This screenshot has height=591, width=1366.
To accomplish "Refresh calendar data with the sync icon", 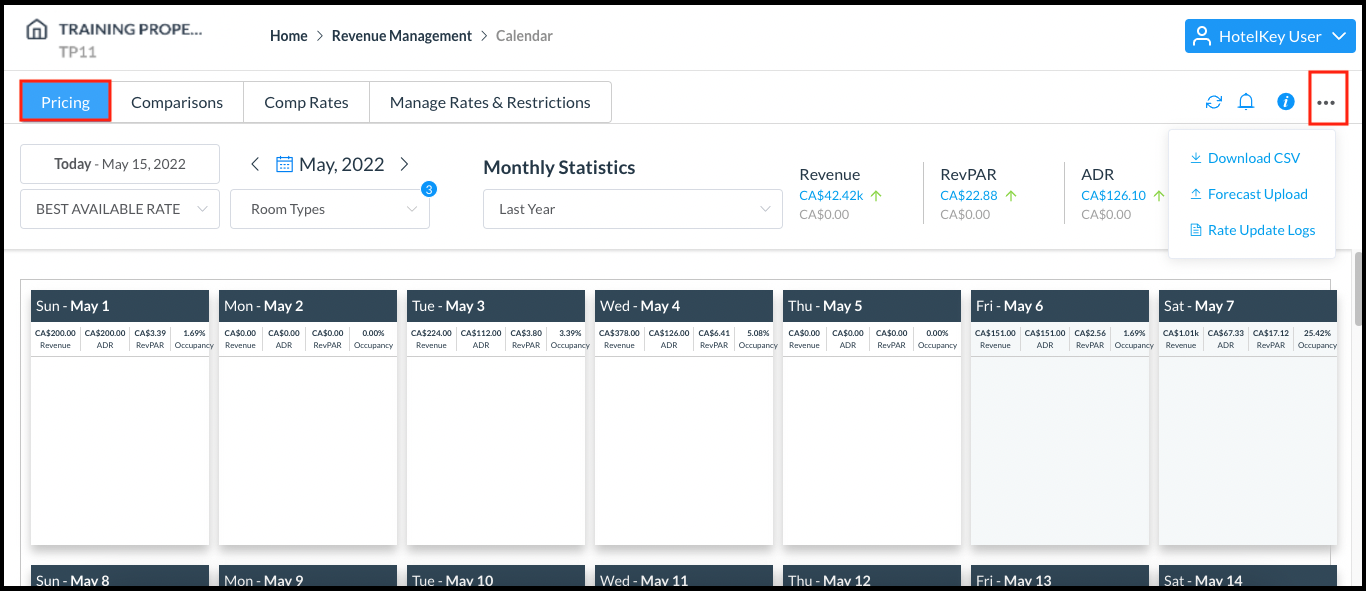I will 1213,101.
